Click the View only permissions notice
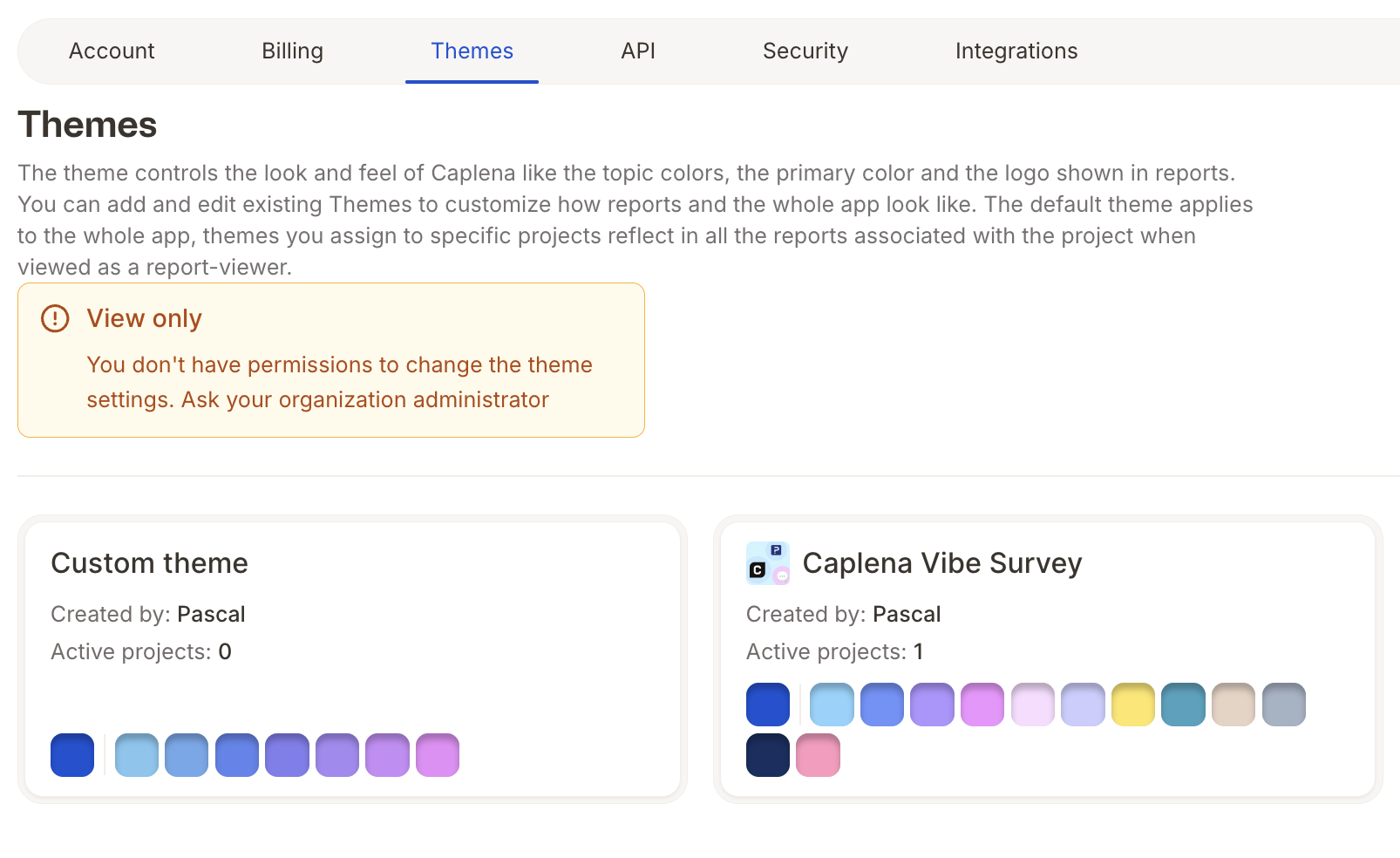The width and height of the screenshot is (1400, 858). (x=331, y=360)
